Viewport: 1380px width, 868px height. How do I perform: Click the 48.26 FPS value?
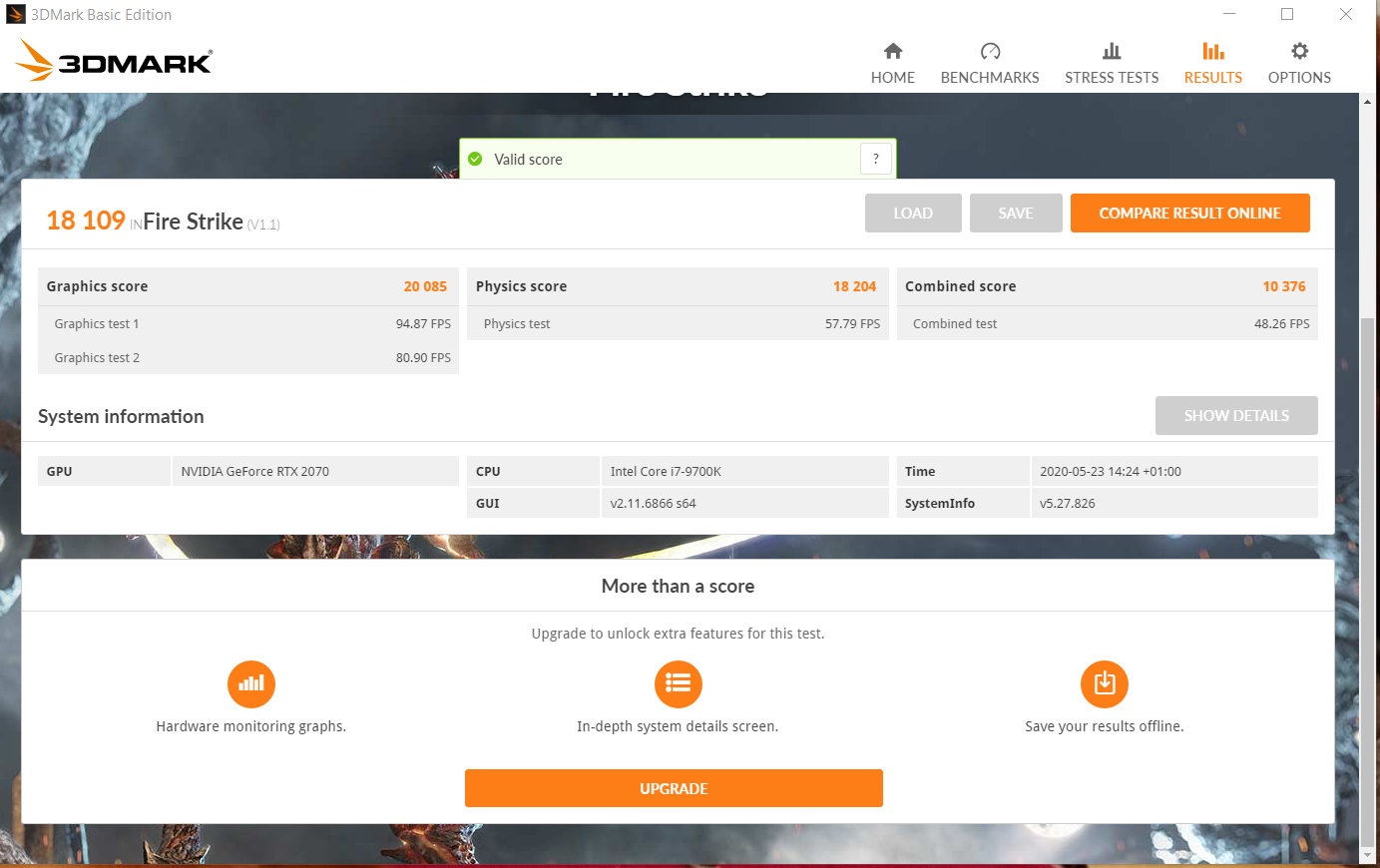point(1281,323)
